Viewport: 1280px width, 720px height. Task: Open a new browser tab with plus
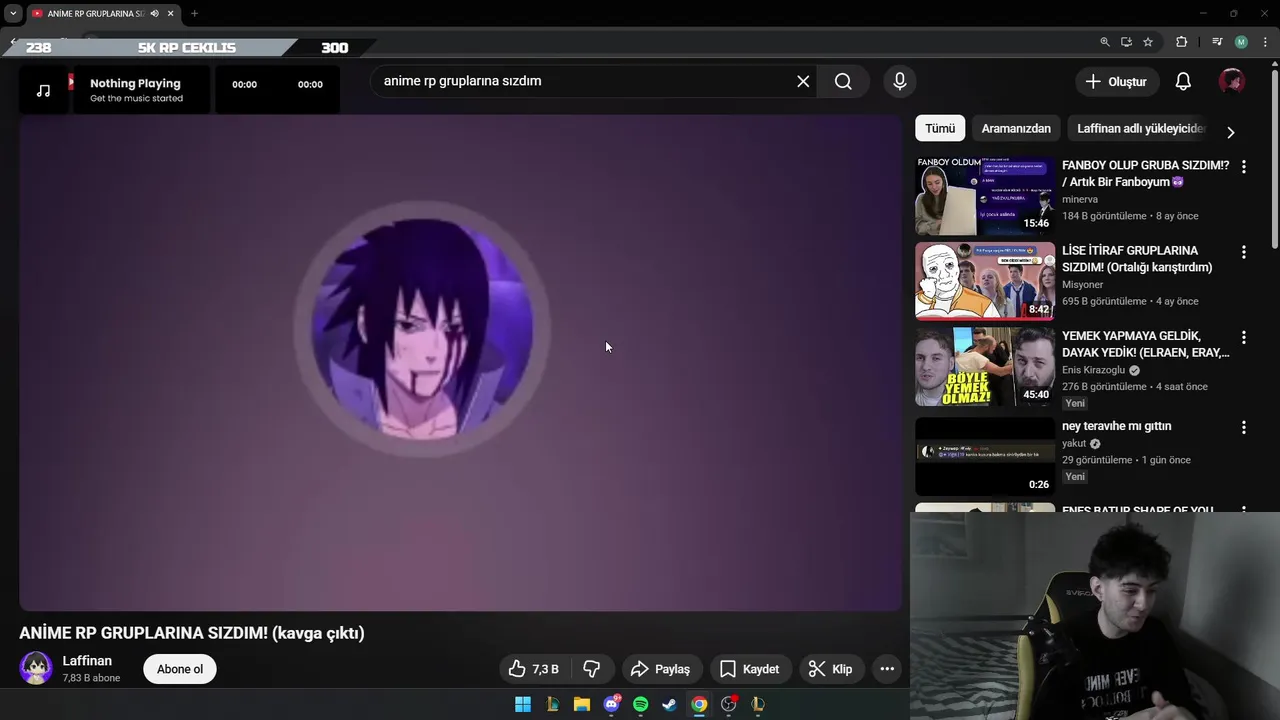point(194,13)
